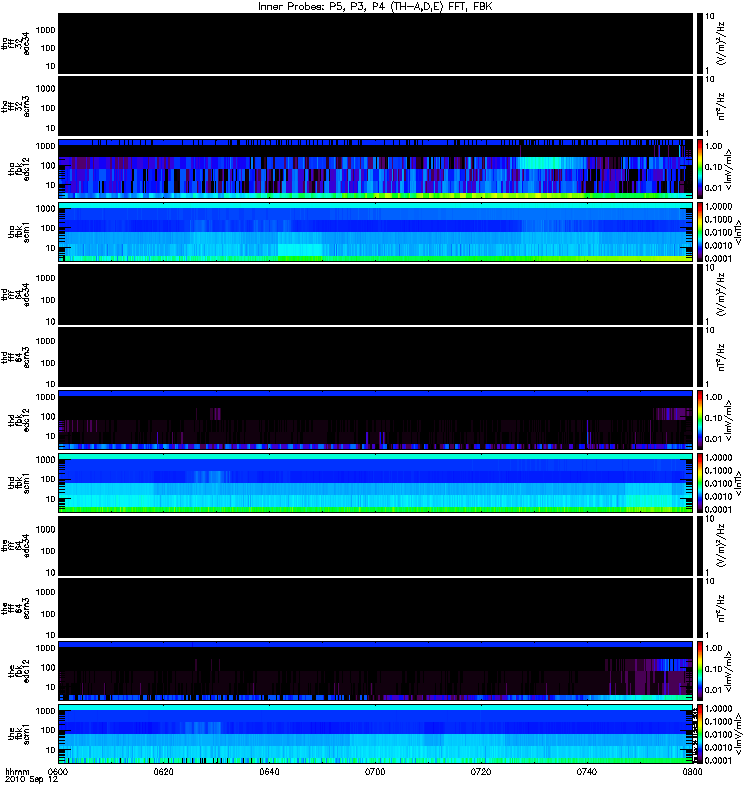This screenshot has height=800, width=750.
Task: Click the 0740 time axis label
Action: pos(587,772)
